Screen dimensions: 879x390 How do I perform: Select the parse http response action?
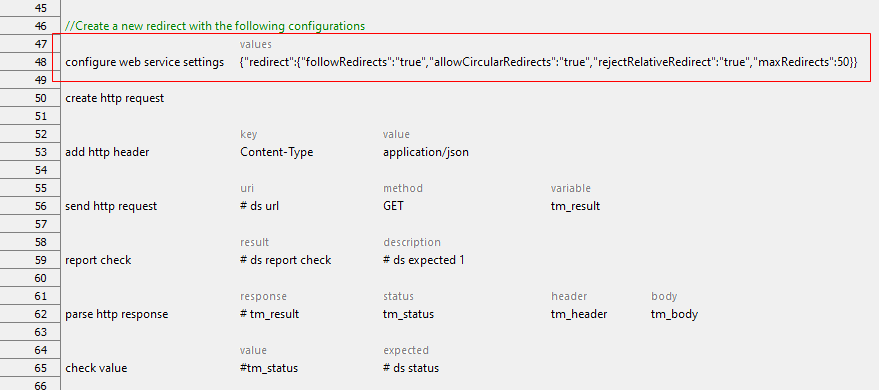coord(117,314)
